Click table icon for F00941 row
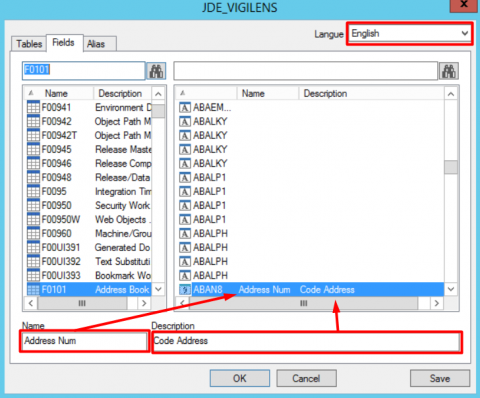The height and width of the screenshot is (398, 480). point(33,107)
